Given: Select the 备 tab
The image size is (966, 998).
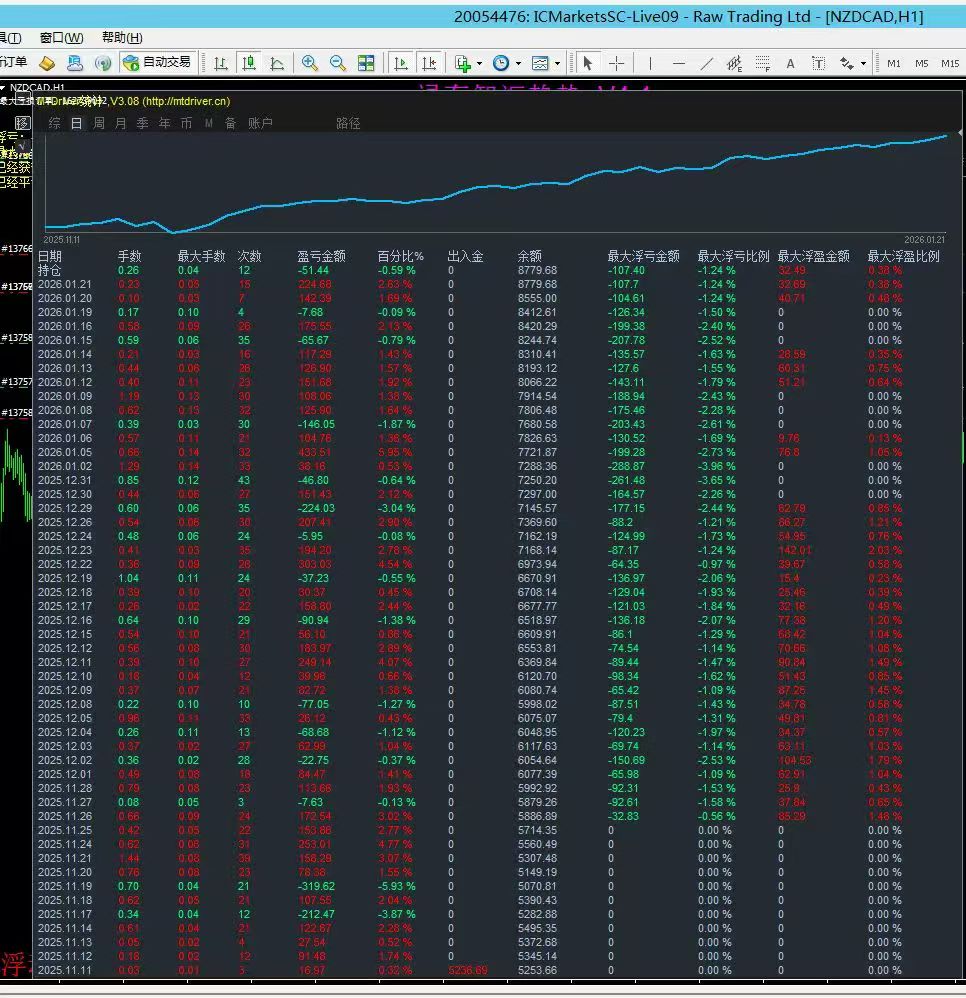Looking at the screenshot, I should coord(230,123).
